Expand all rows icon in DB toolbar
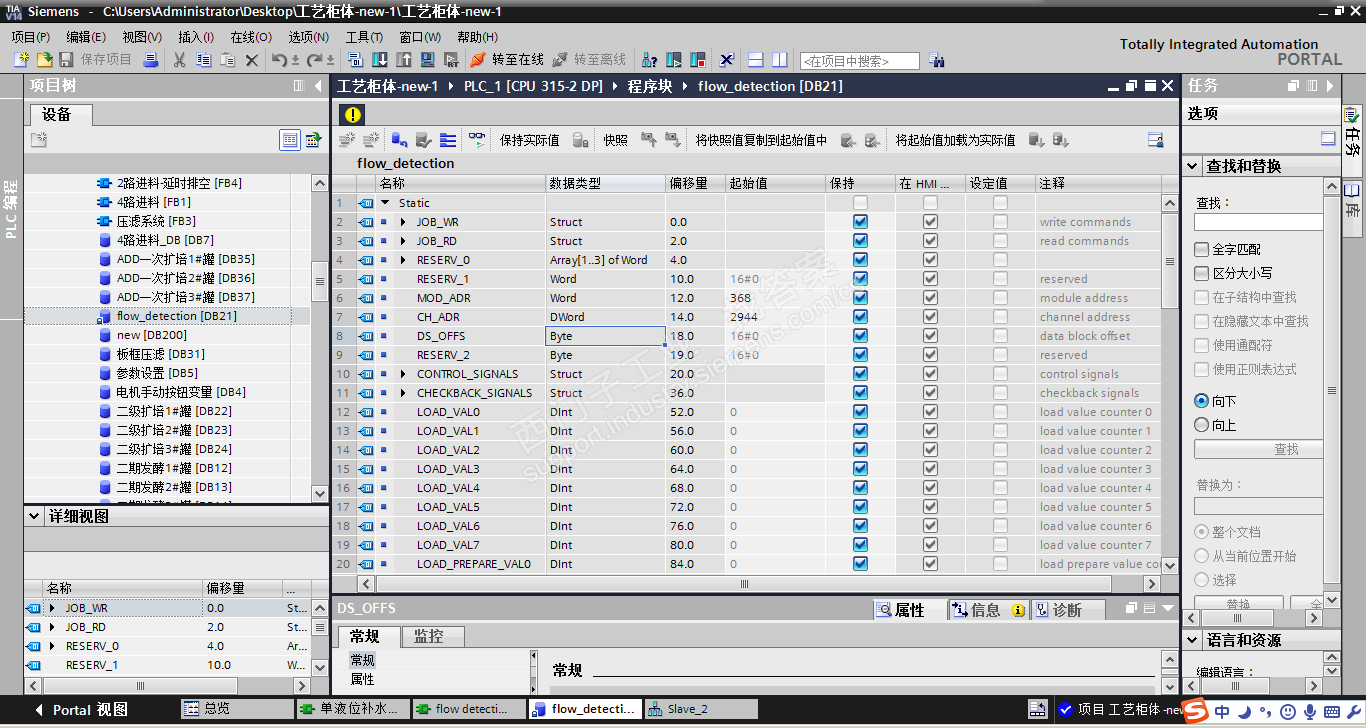This screenshot has height=728, width=1366. tap(448, 140)
